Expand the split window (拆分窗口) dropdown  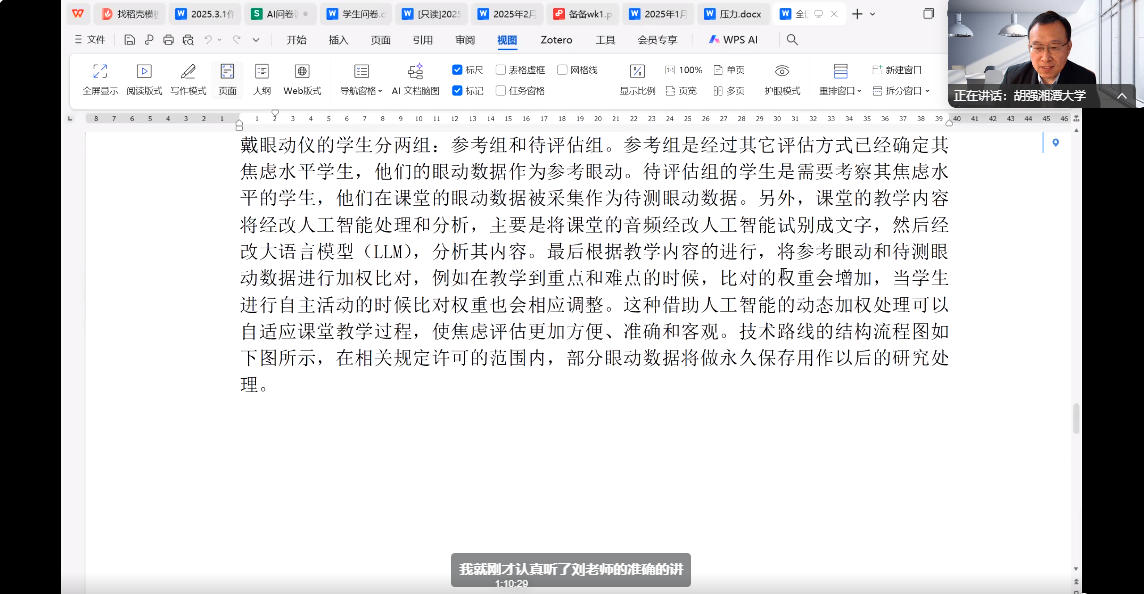click(x=901, y=90)
